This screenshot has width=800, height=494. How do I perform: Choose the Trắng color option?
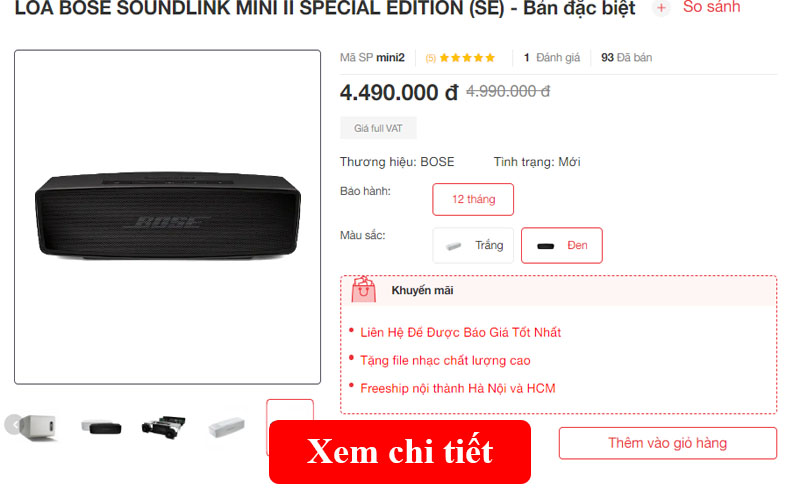point(473,245)
